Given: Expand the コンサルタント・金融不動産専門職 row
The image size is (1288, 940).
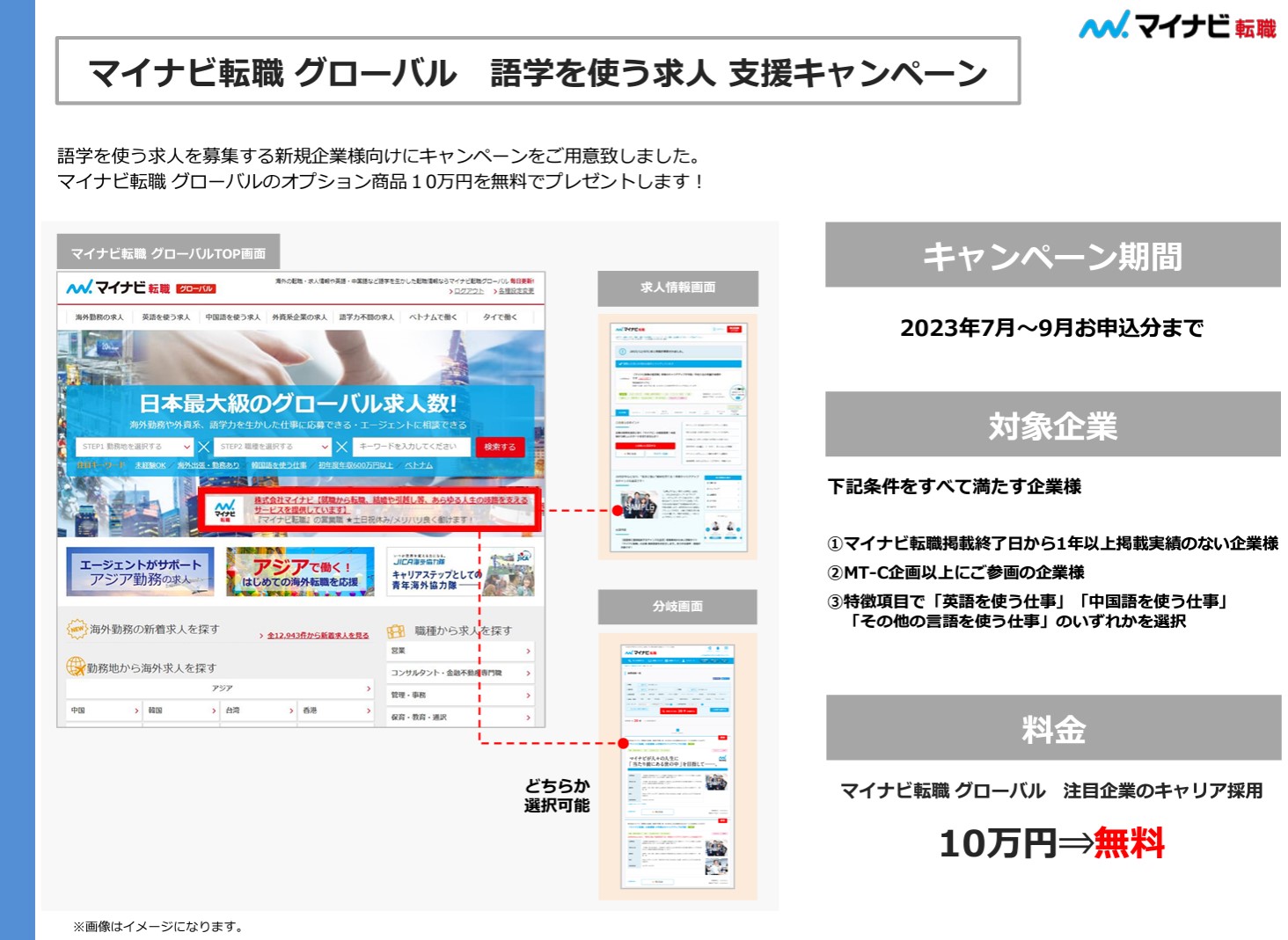Looking at the screenshot, I should click(x=460, y=673).
